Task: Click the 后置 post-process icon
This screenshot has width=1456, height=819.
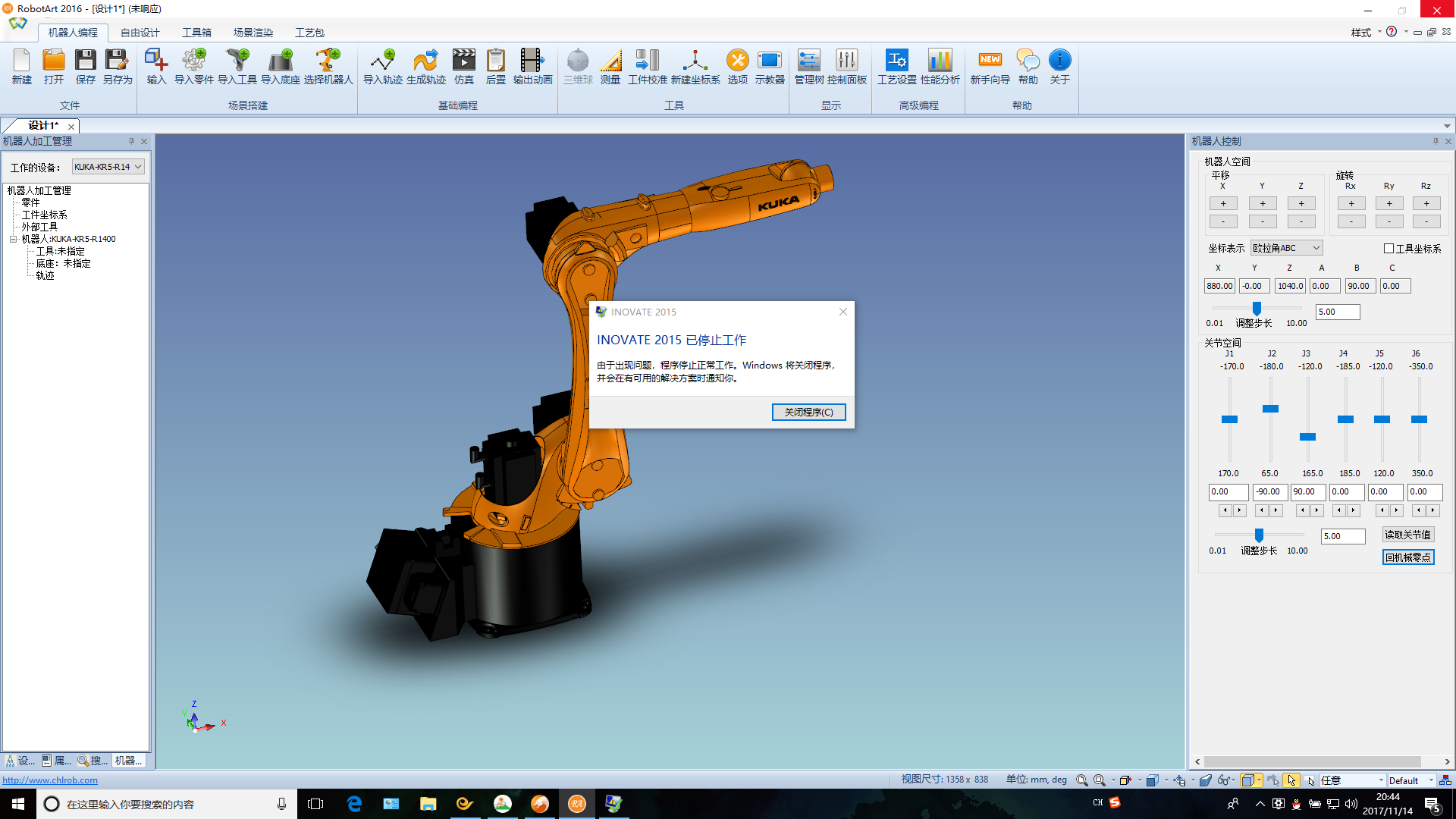Action: (496, 67)
